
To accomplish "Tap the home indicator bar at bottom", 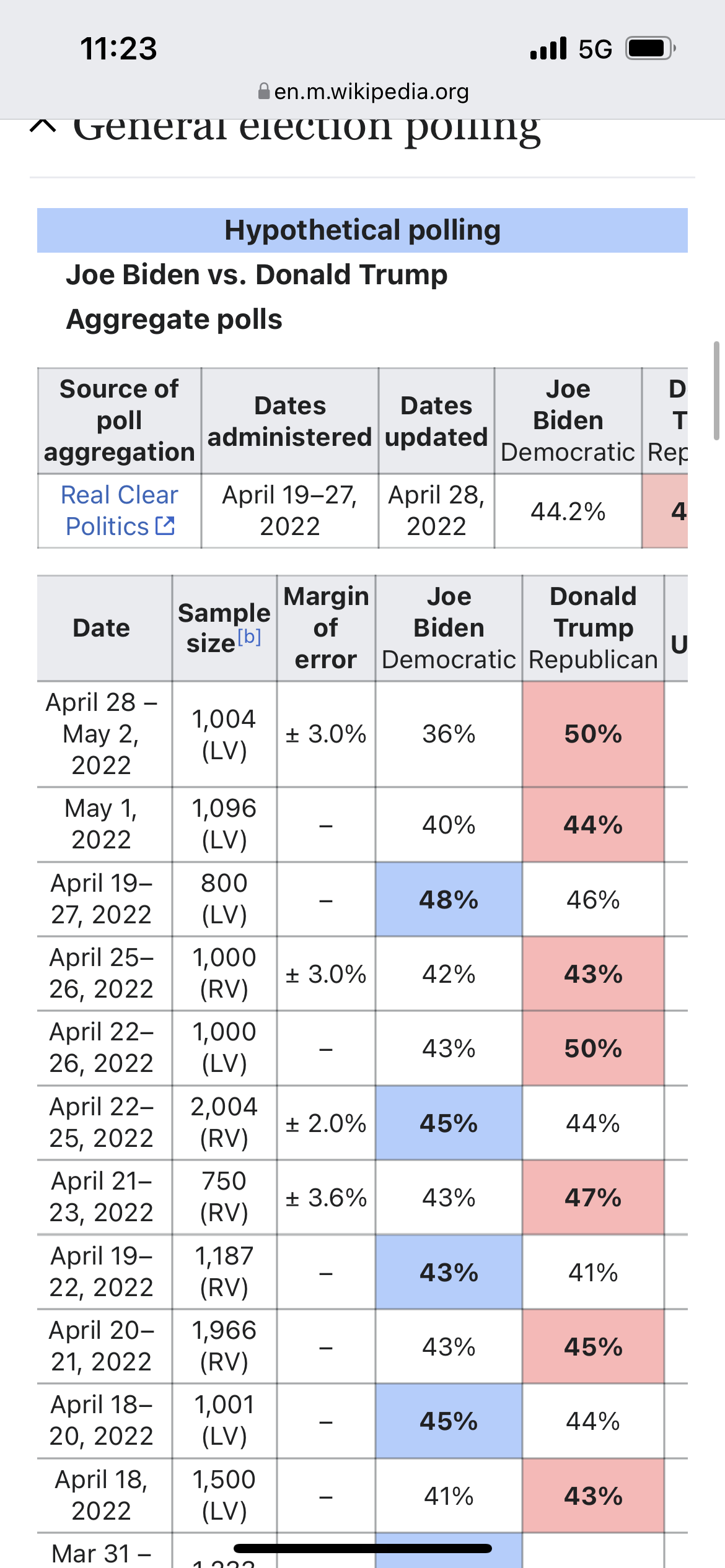I will [362, 1548].
